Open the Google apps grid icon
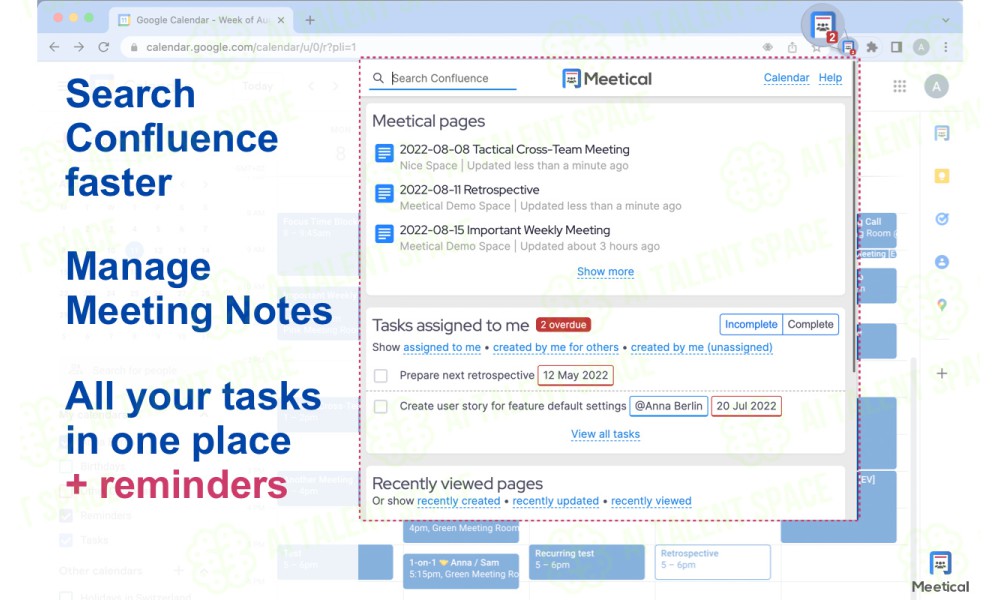The height and width of the screenshot is (600, 1000). click(x=899, y=86)
